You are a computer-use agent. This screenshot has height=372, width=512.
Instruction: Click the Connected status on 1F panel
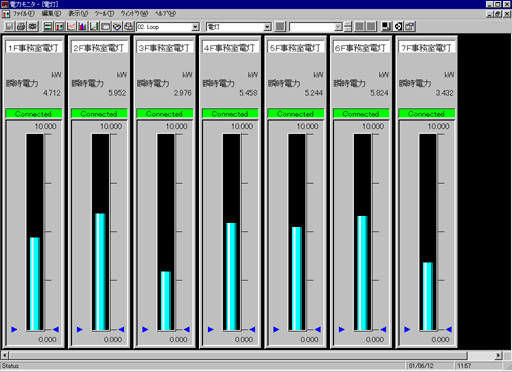(33, 114)
